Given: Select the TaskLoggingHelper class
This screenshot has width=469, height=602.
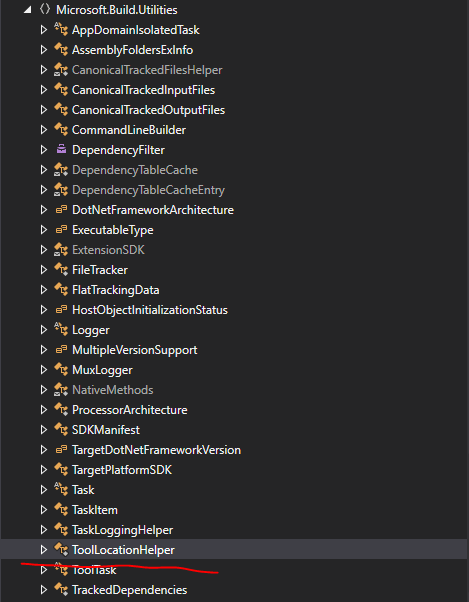Looking at the screenshot, I should (122, 530).
